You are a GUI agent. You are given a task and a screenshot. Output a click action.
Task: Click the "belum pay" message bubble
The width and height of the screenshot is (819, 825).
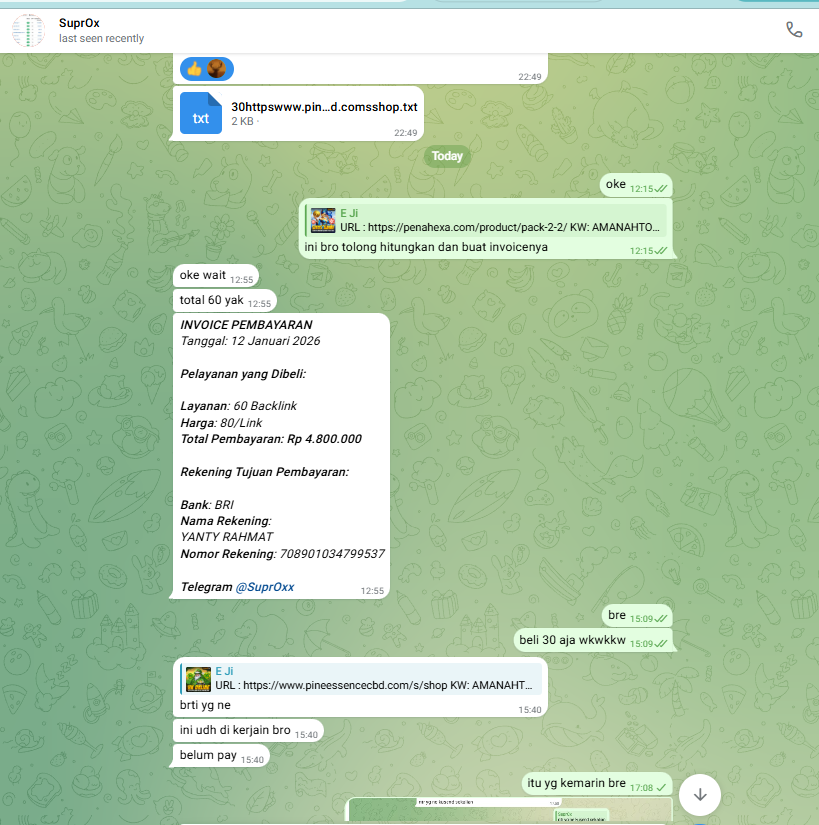(208, 756)
